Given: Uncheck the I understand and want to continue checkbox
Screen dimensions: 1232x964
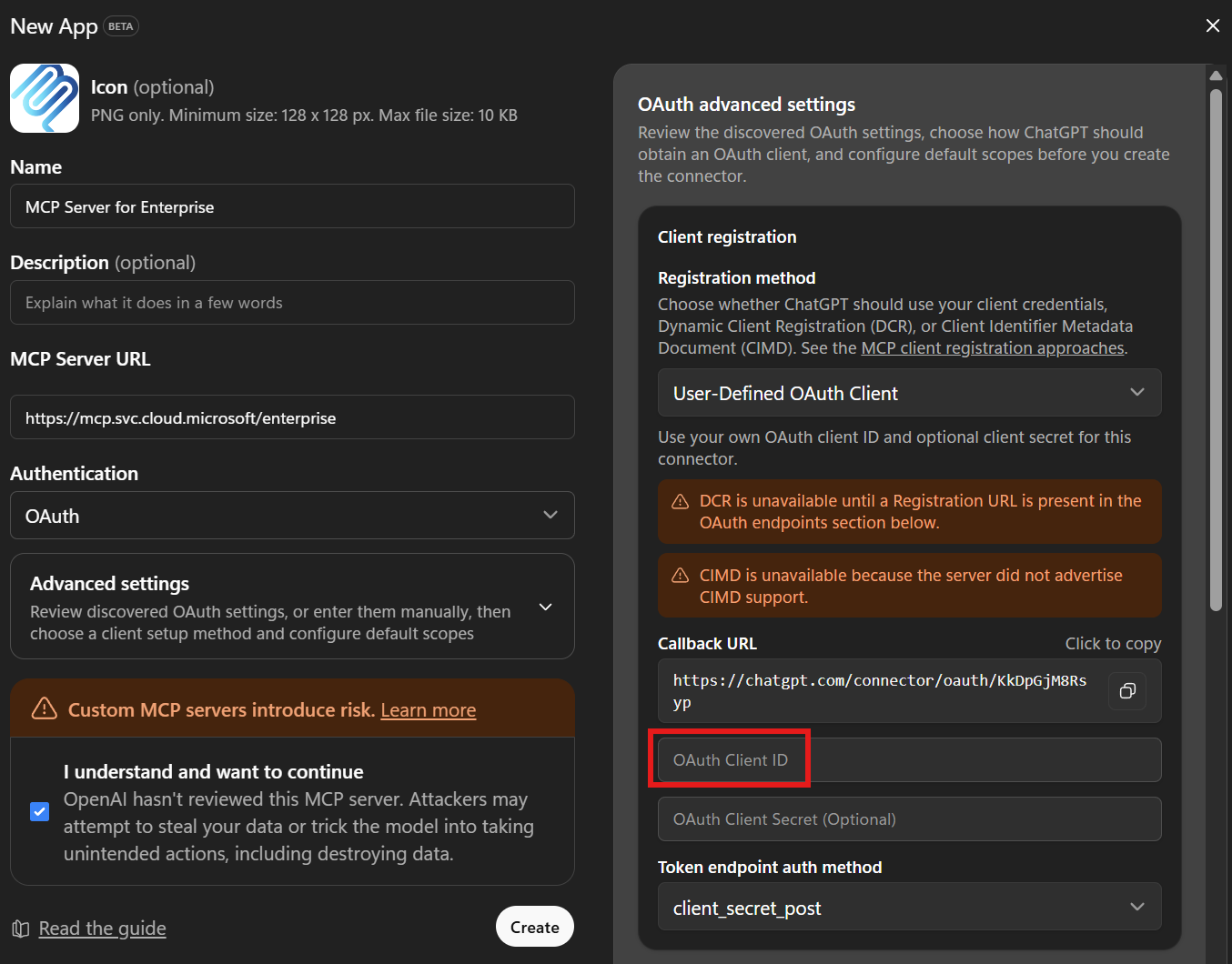Looking at the screenshot, I should click(x=39, y=811).
